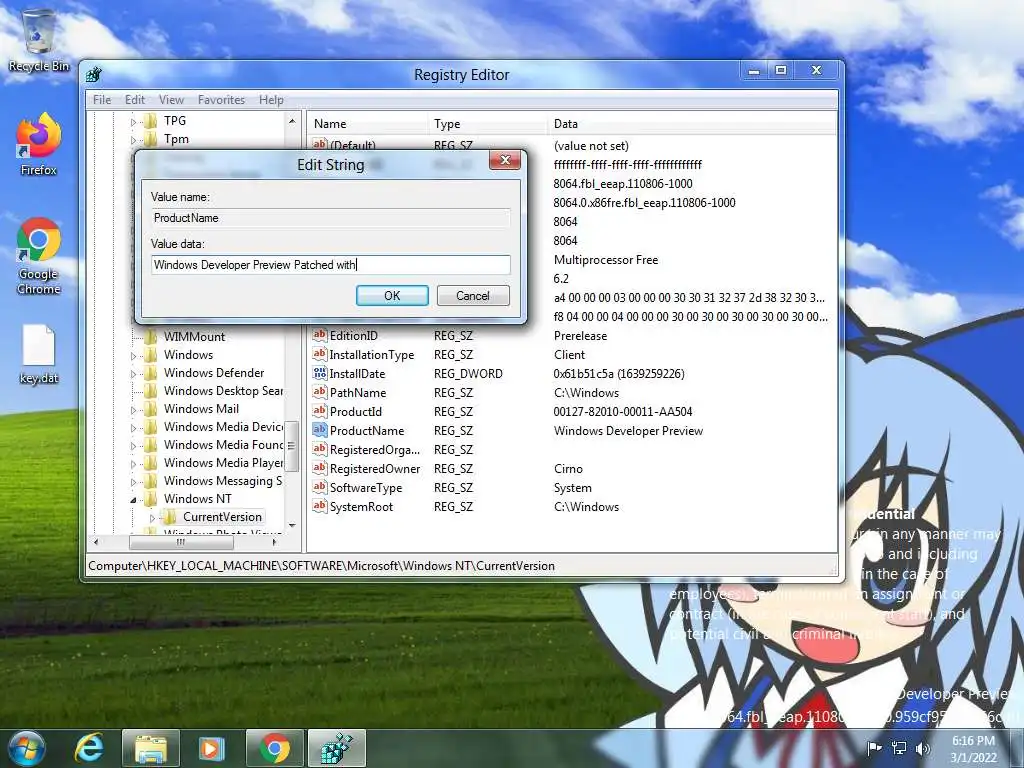Open the volume speaker tray icon
This screenshot has width=1024, height=768.
point(923,748)
